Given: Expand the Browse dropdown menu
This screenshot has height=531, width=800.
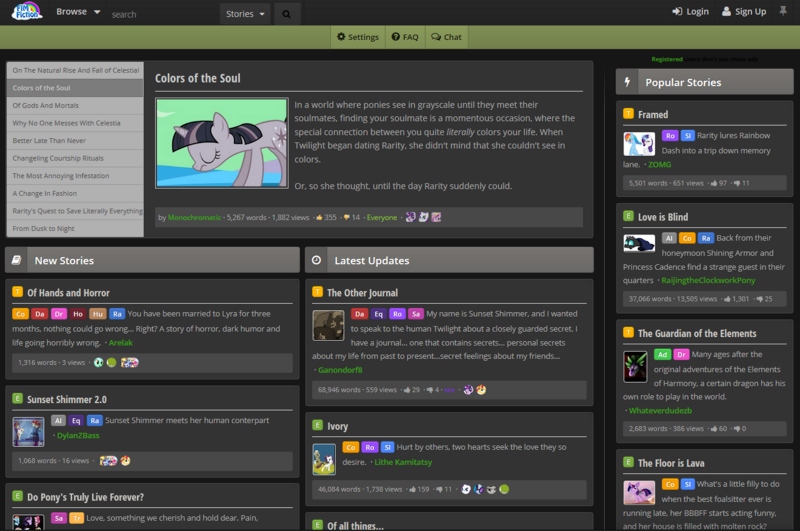Looking at the screenshot, I should [78, 12].
